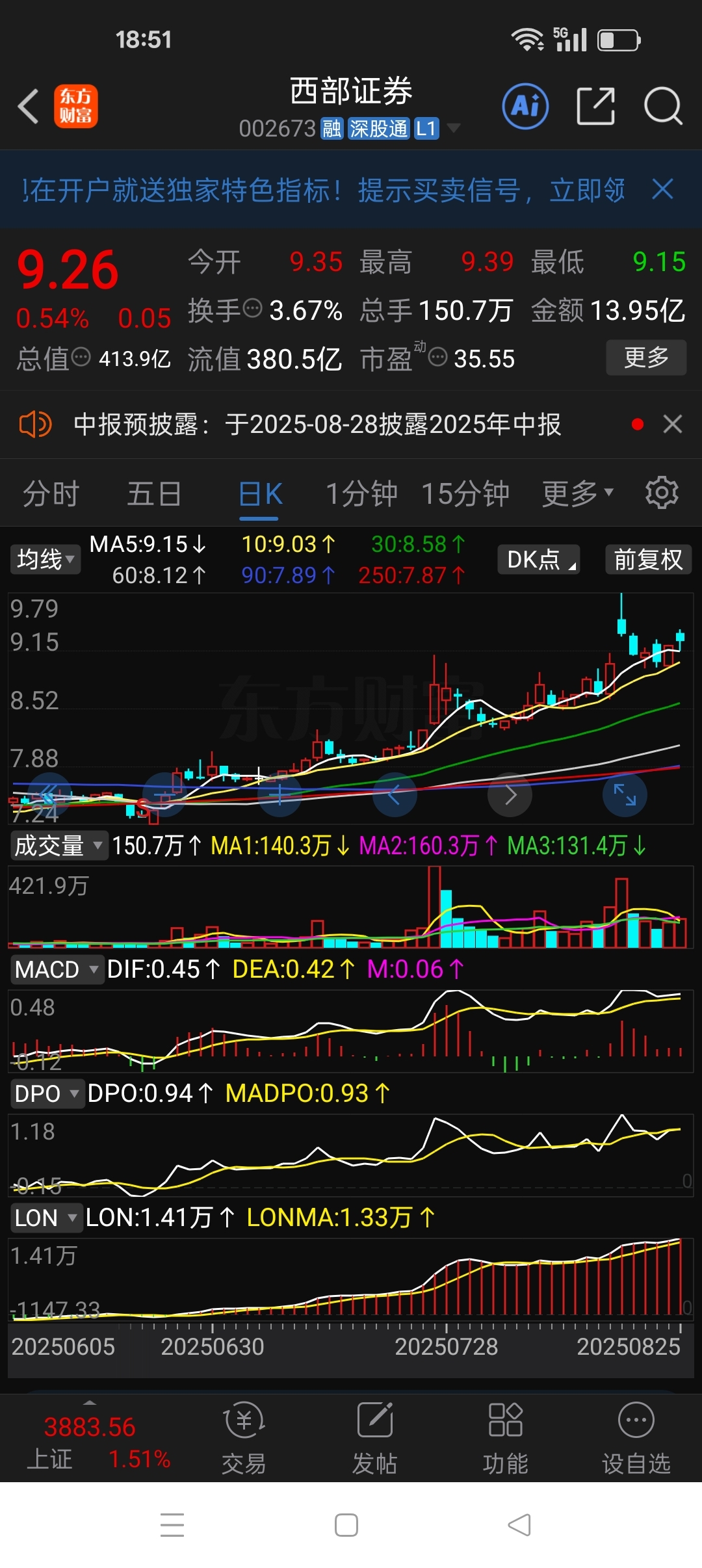Viewport: 702px width, 1568px height.
Task: Switch to the 15分钟 chart tab
Action: coord(465,493)
